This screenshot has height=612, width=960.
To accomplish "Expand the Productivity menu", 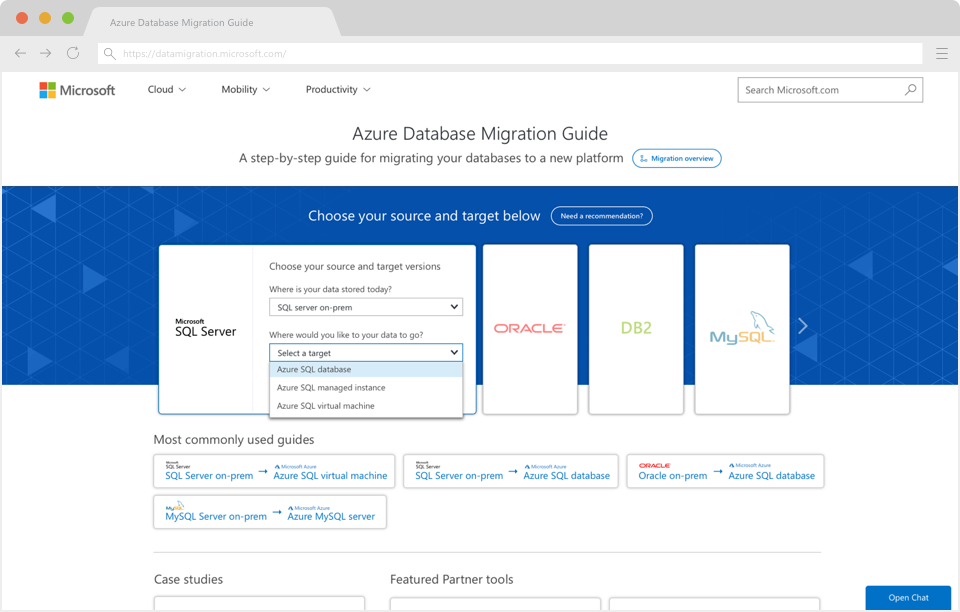I will (x=338, y=89).
